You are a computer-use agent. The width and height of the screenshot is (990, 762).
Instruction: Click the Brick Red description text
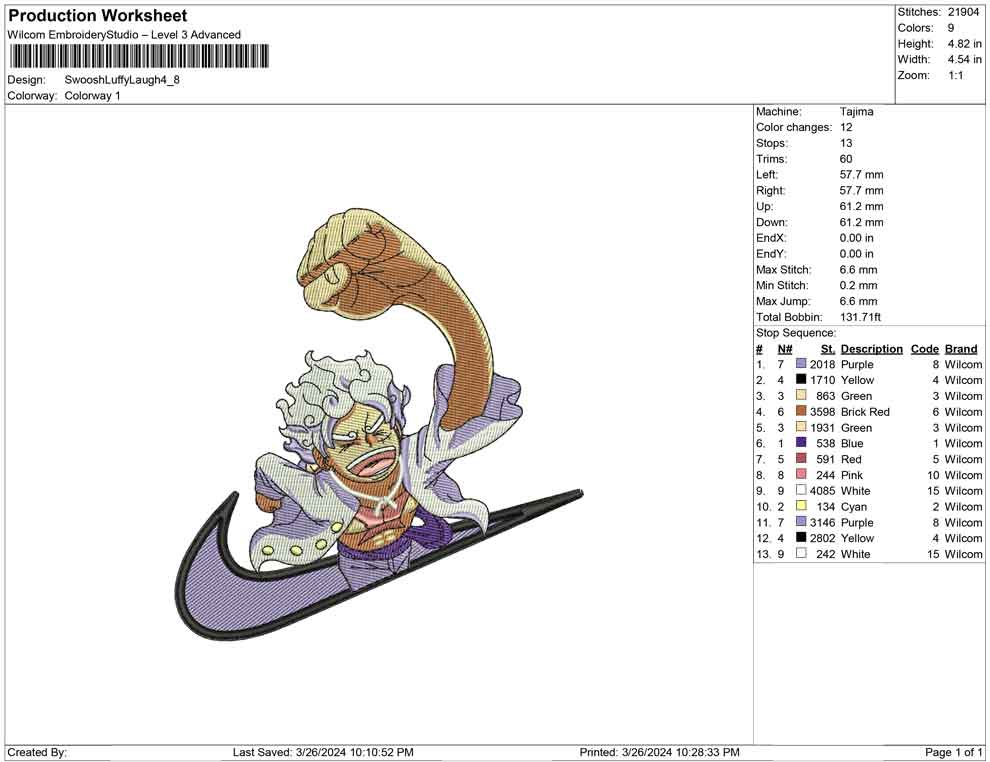(865, 412)
